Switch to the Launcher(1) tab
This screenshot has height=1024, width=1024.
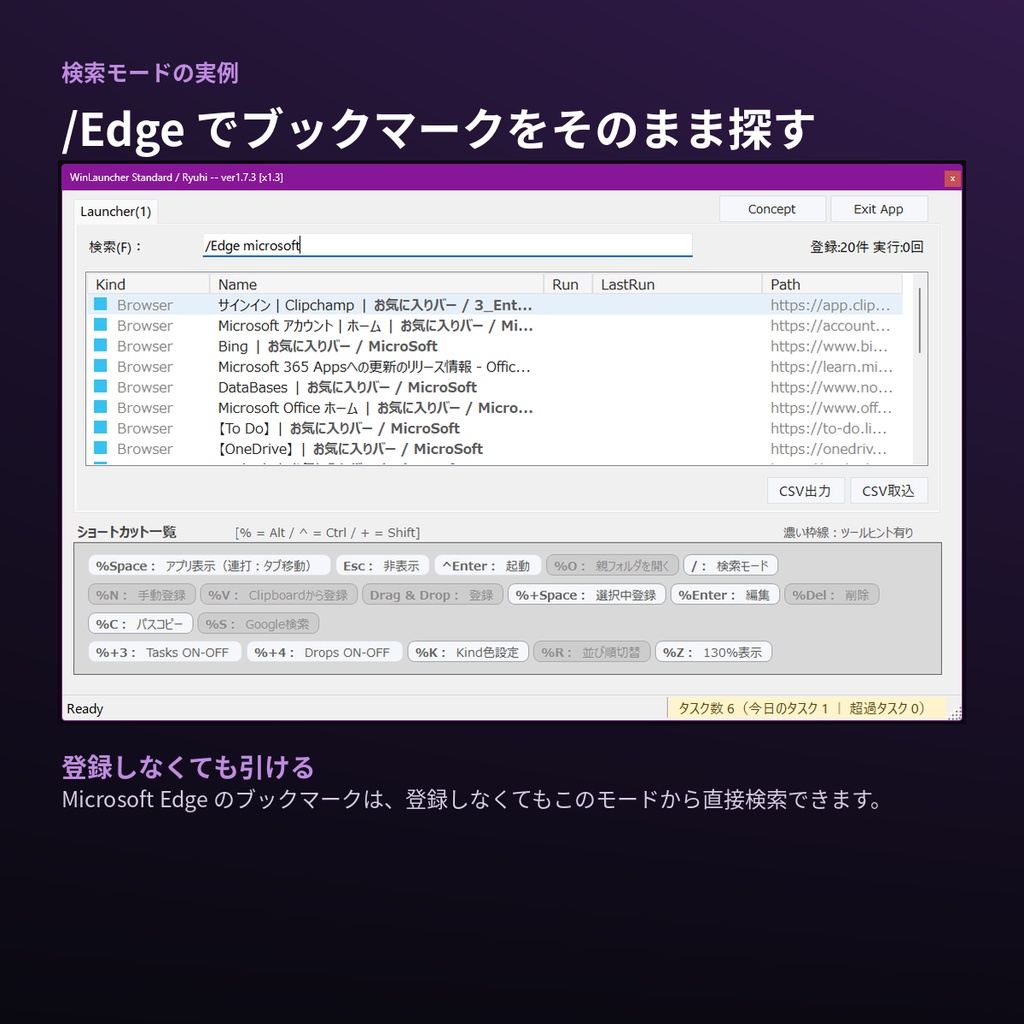click(x=116, y=212)
